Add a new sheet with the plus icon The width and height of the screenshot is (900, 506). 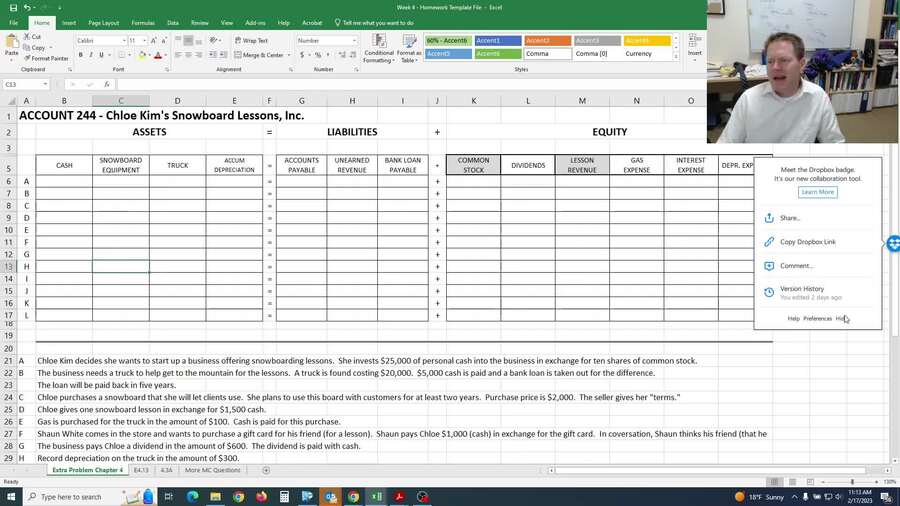click(x=266, y=470)
